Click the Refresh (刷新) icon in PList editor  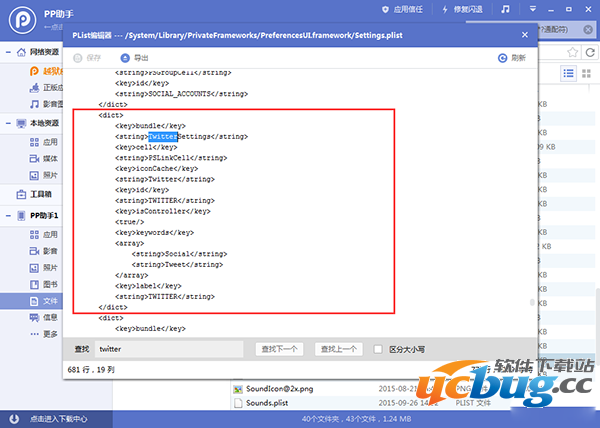502,58
